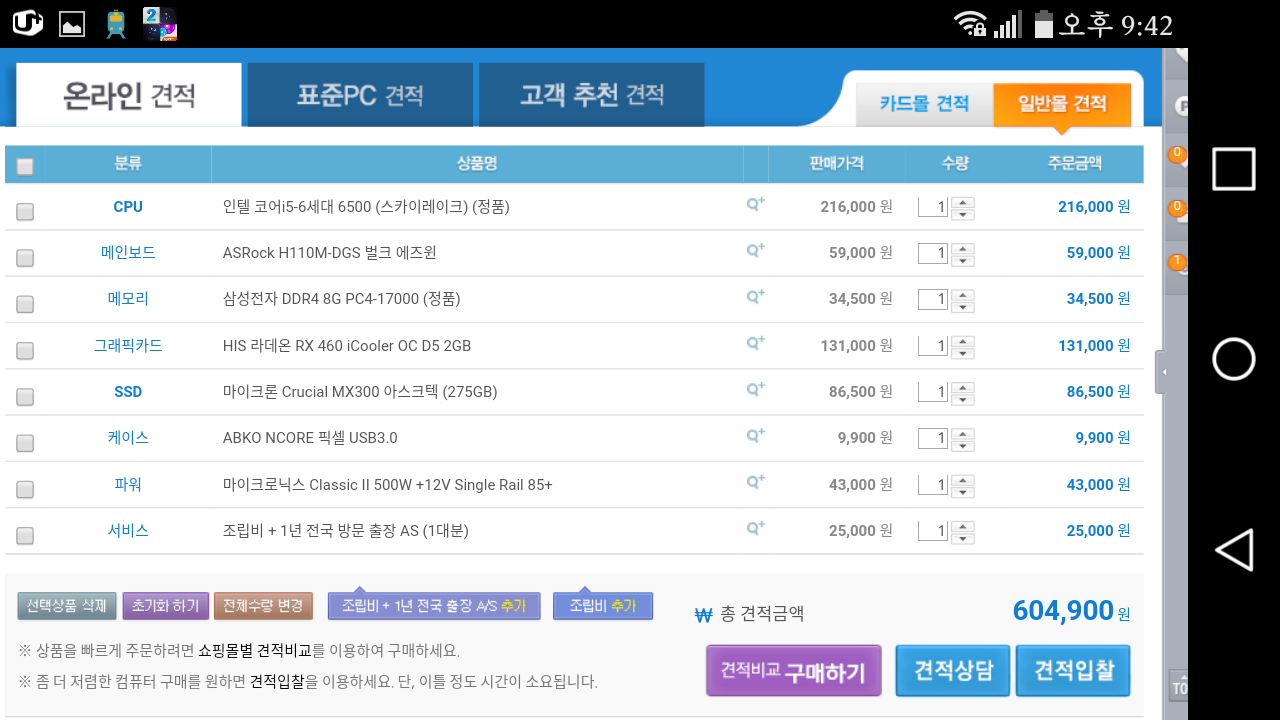Open product search for the 메모리 row
1280x720 pixels.
(x=756, y=296)
